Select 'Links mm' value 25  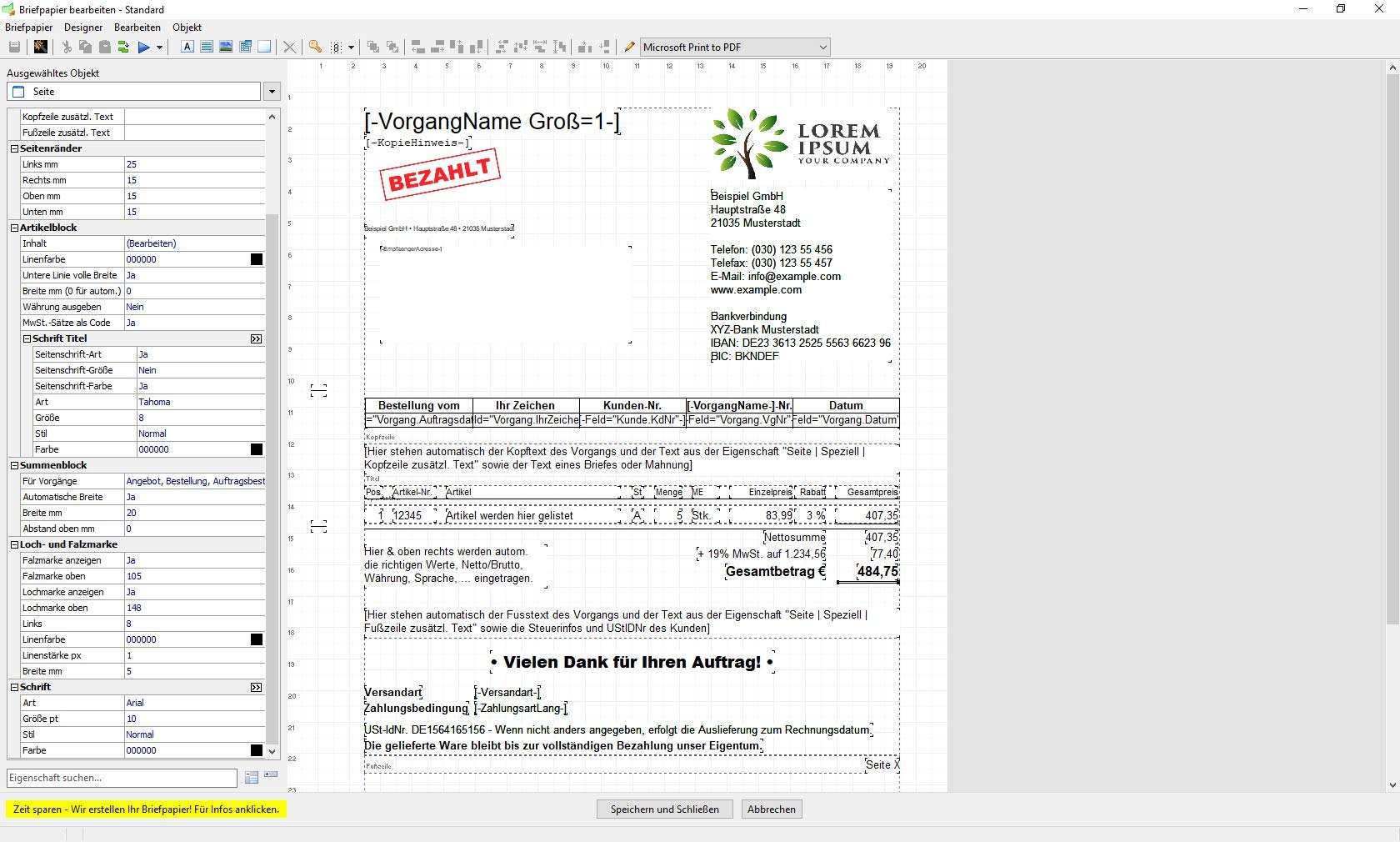click(x=194, y=164)
